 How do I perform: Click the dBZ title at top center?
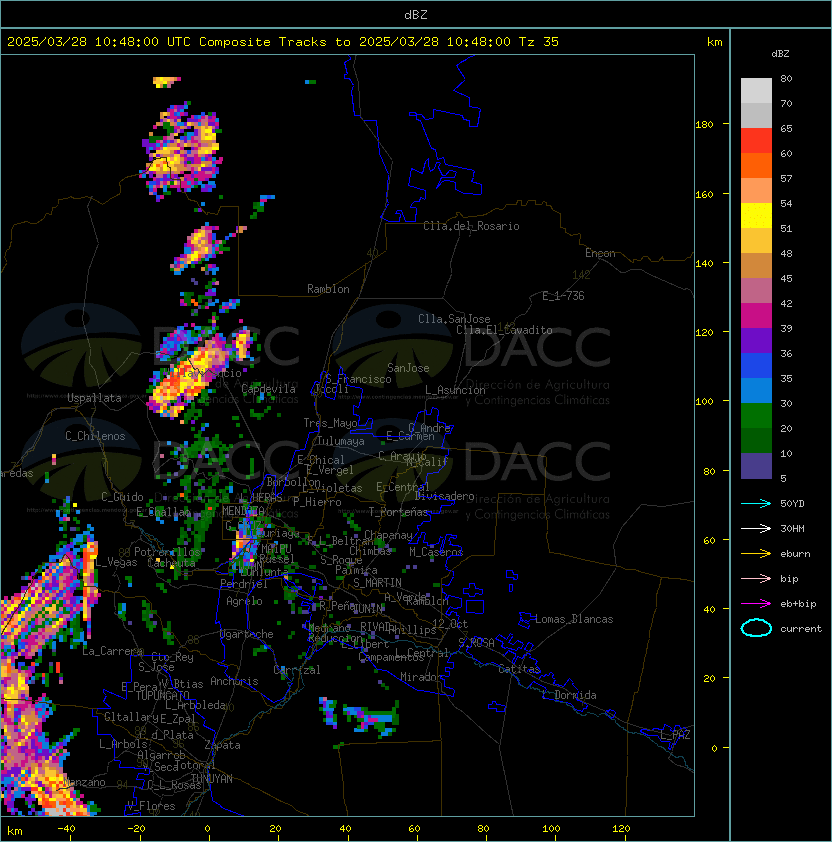tap(416, 15)
